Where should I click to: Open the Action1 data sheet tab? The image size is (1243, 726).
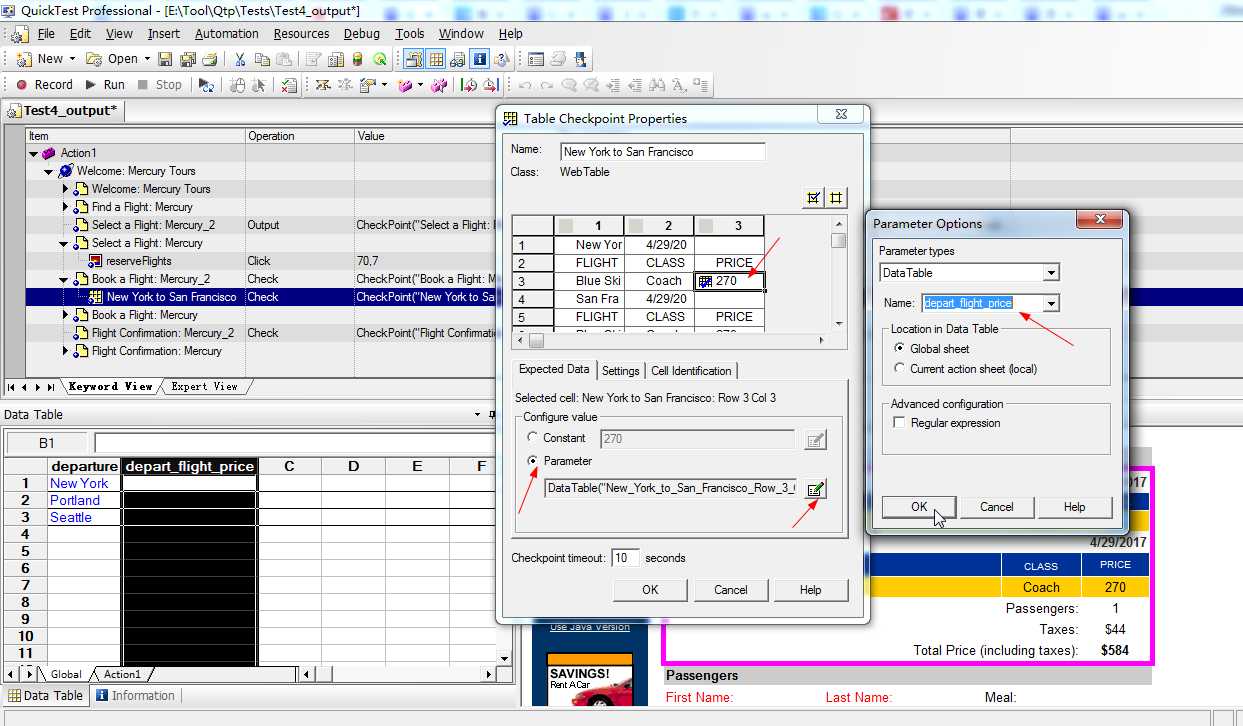123,675
